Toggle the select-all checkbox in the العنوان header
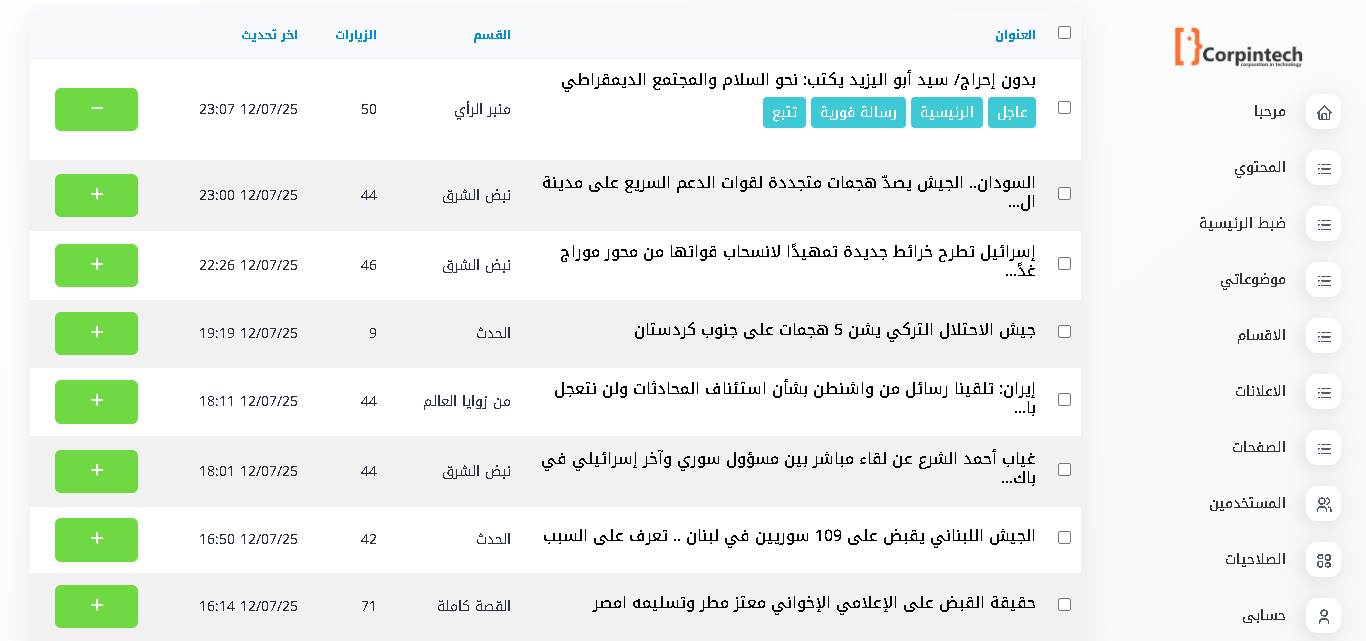1366x641 pixels. (1065, 31)
